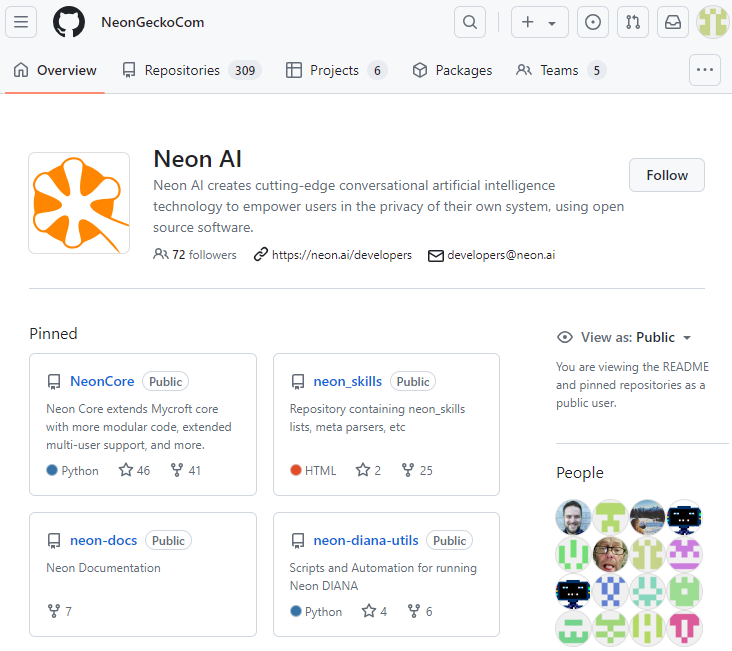Open the Packages tab
This screenshot has width=732, height=651.
(452, 70)
